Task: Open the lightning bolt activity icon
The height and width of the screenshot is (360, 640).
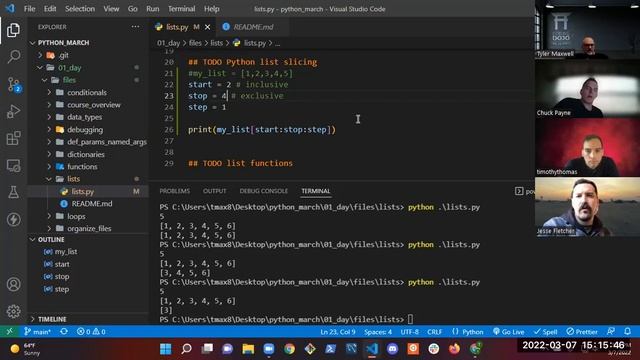Action: [13, 220]
